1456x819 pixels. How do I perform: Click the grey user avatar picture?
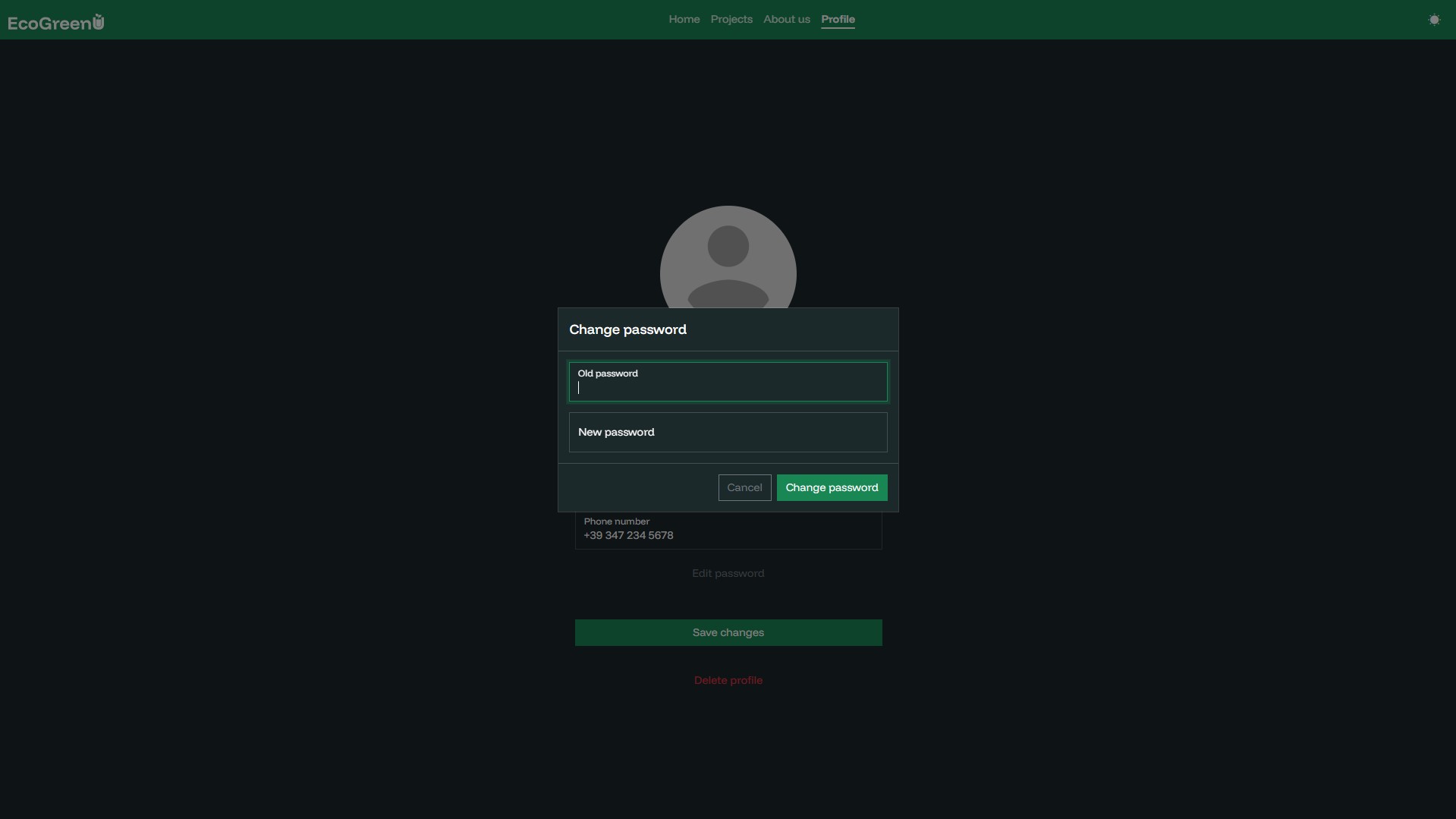tap(727, 257)
